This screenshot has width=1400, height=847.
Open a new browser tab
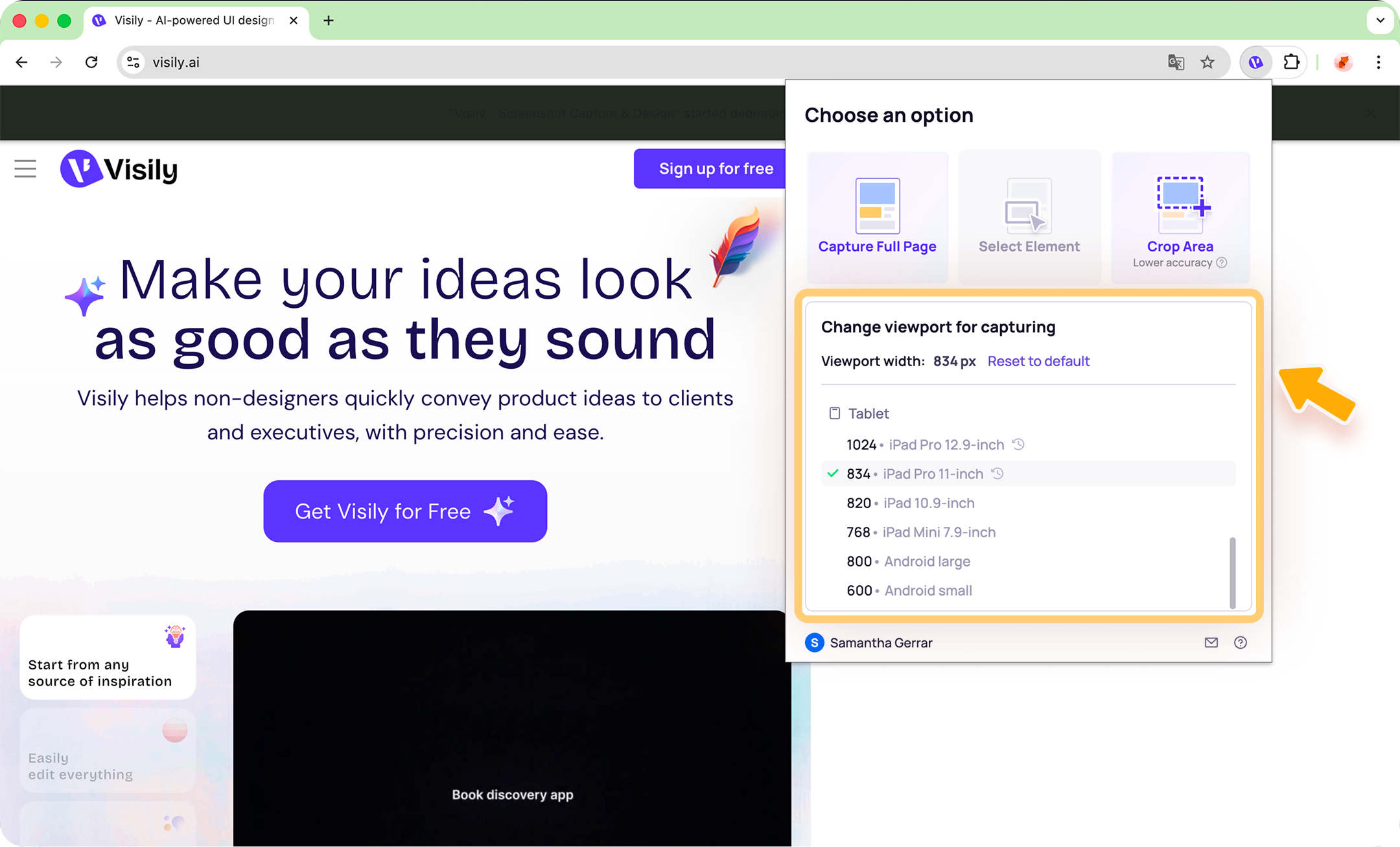[x=329, y=21]
